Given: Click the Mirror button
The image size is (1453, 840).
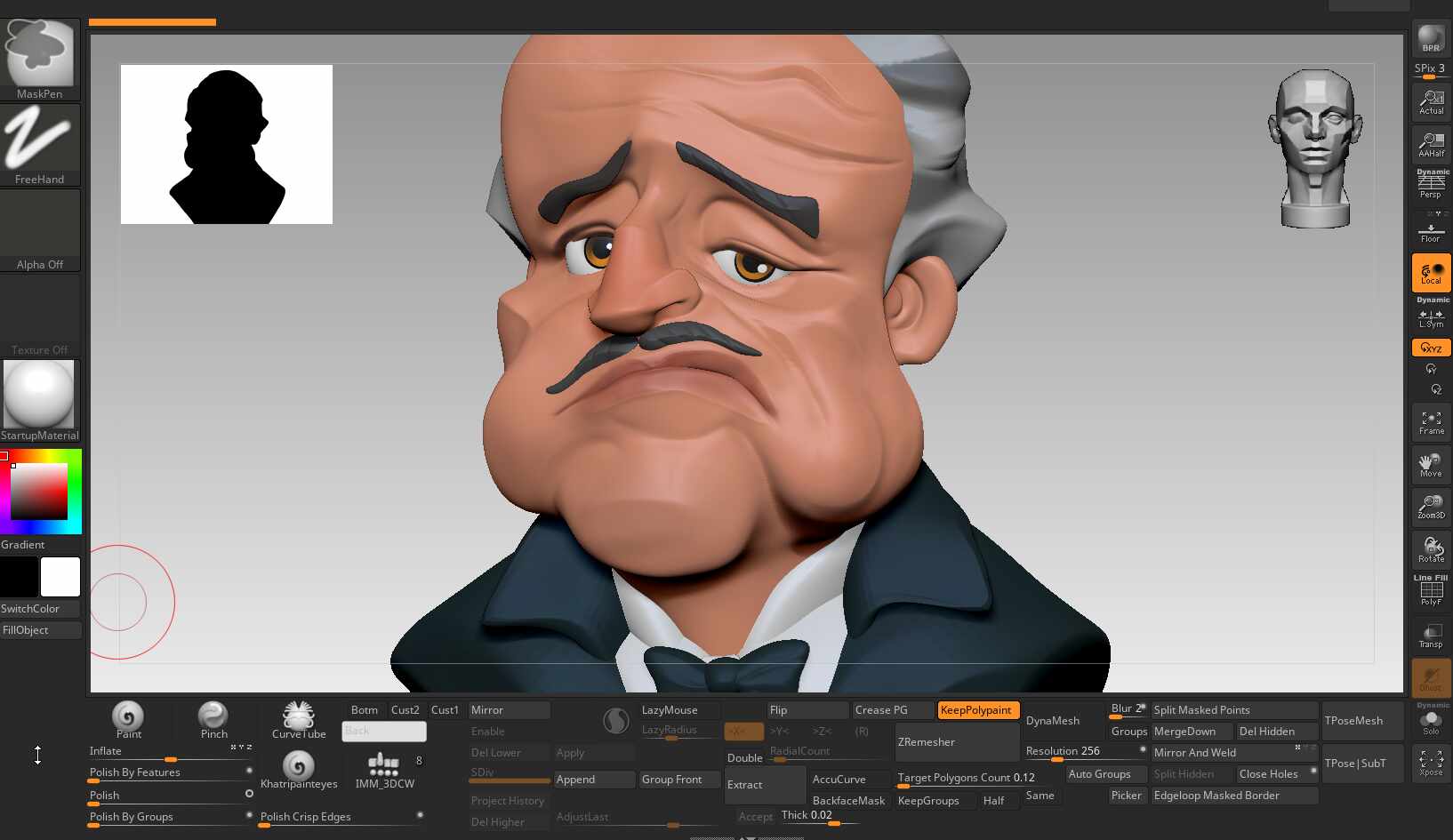Looking at the screenshot, I should pos(510,710).
